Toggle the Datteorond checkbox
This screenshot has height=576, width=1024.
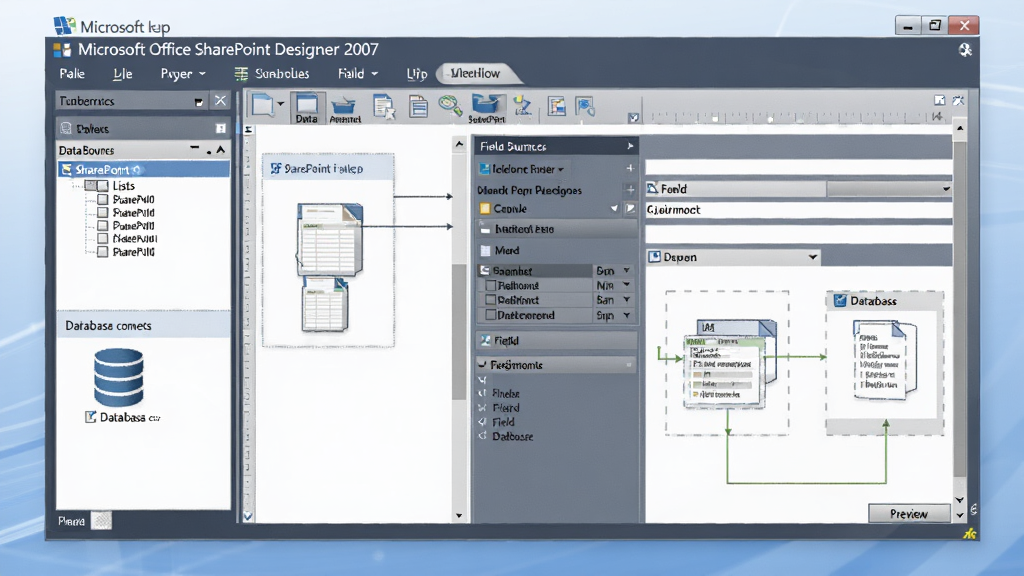(x=490, y=315)
